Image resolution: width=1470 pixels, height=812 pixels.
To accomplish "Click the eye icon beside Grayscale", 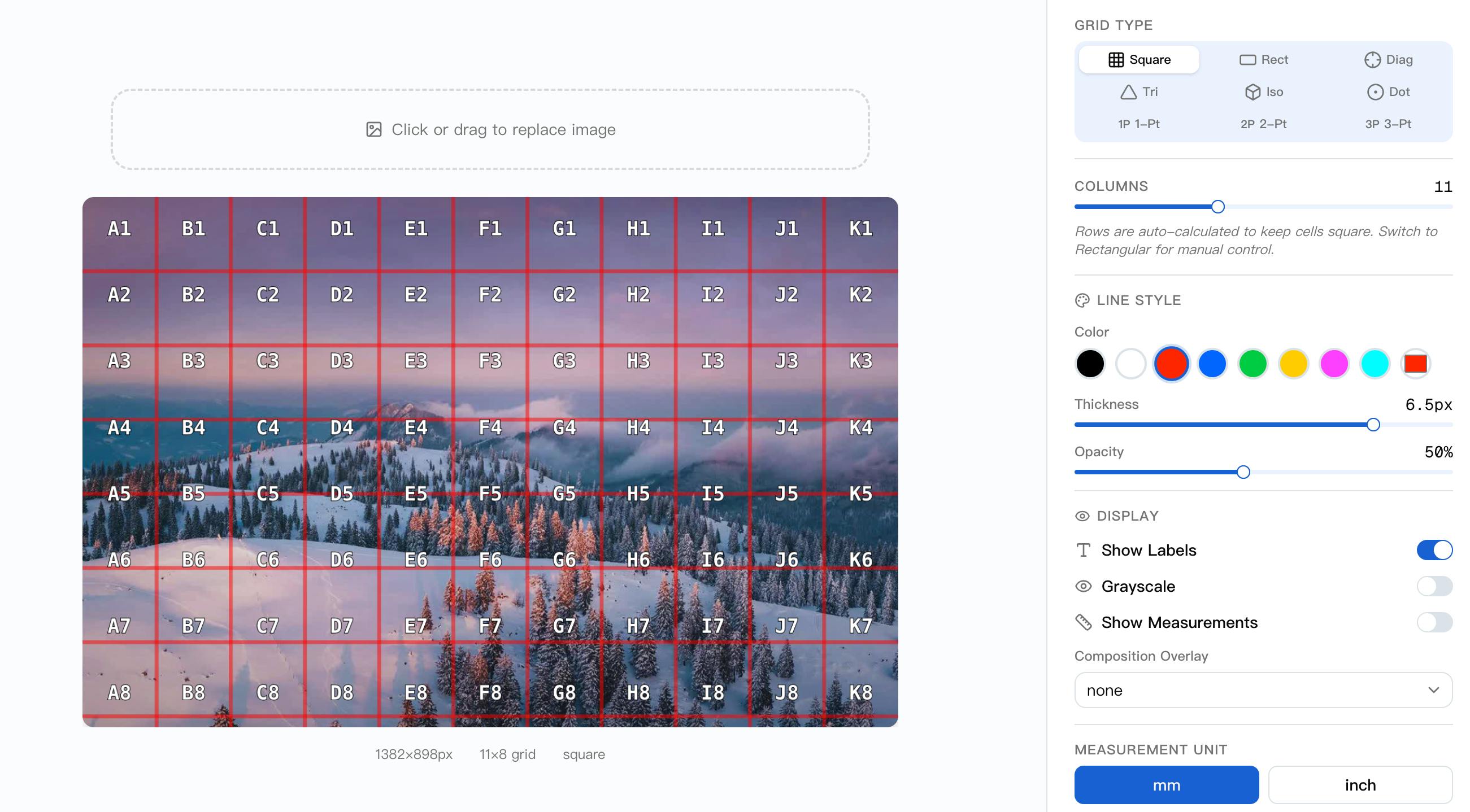I will click(1083, 586).
